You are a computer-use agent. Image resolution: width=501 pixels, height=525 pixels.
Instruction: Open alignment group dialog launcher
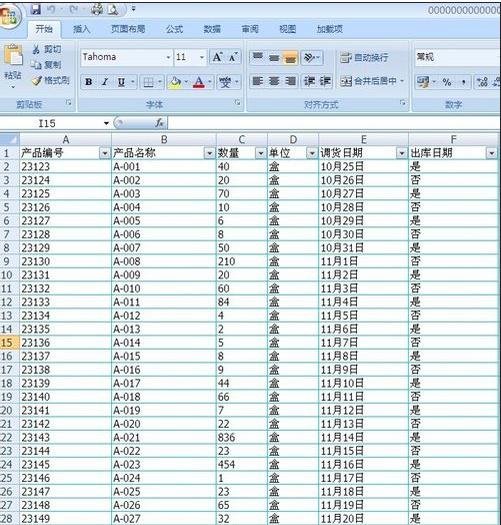tap(403, 102)
